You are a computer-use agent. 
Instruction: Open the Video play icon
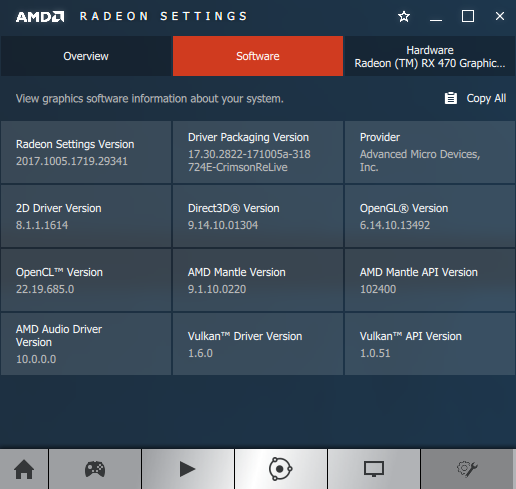(187, 469)
